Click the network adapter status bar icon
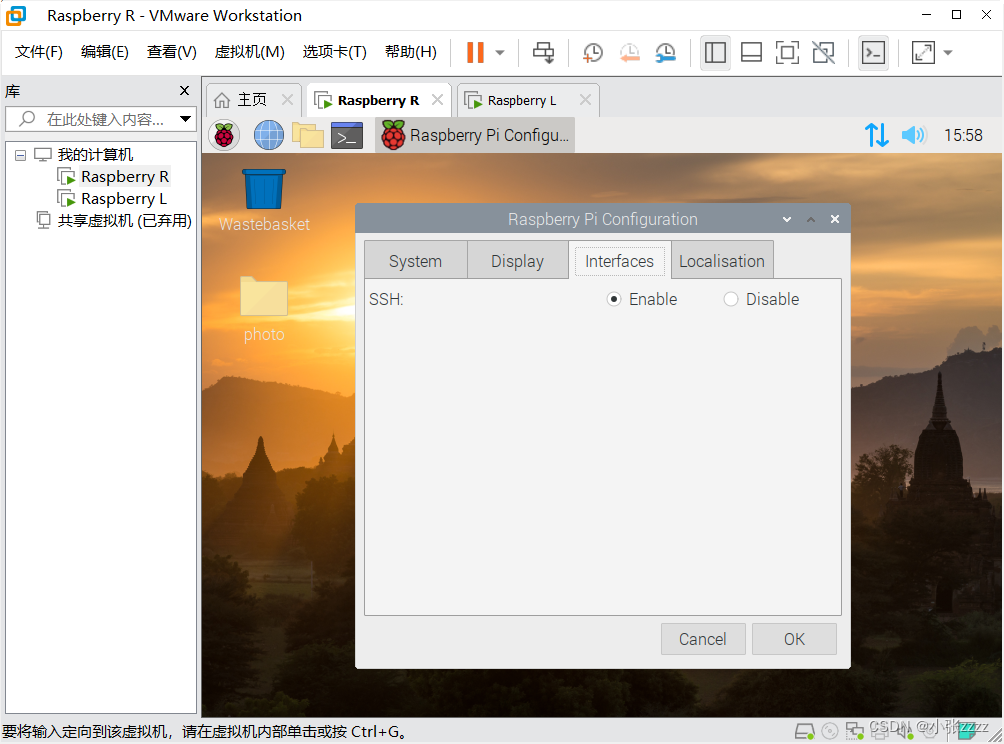 coord(854,731)
